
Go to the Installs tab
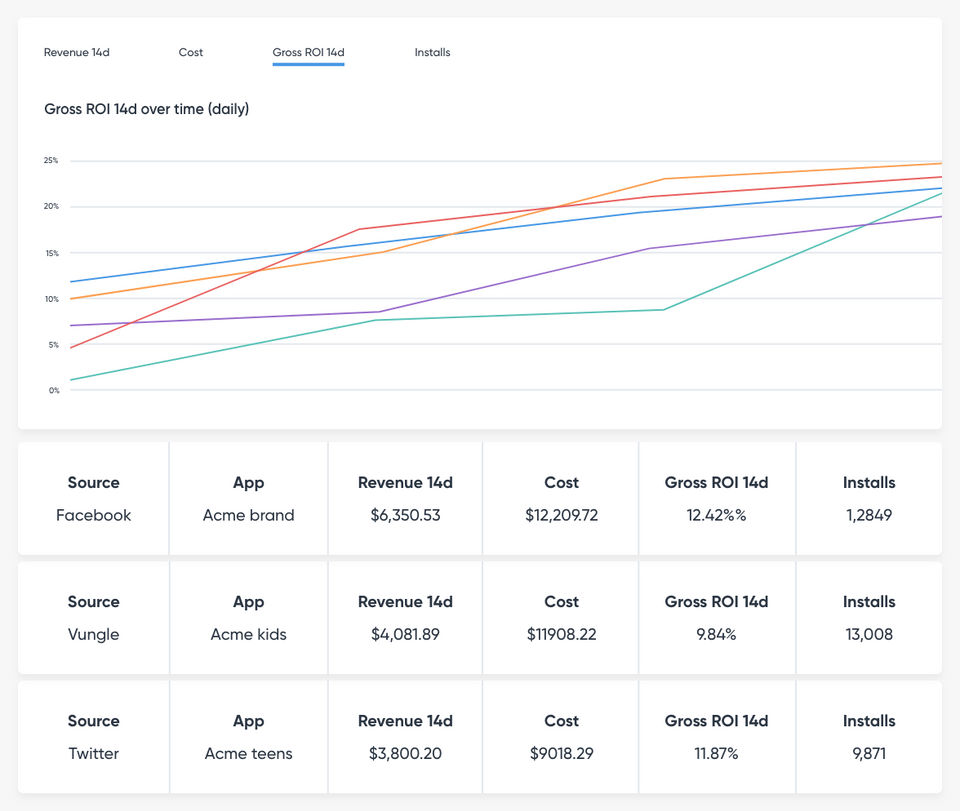tap(432, 52)
